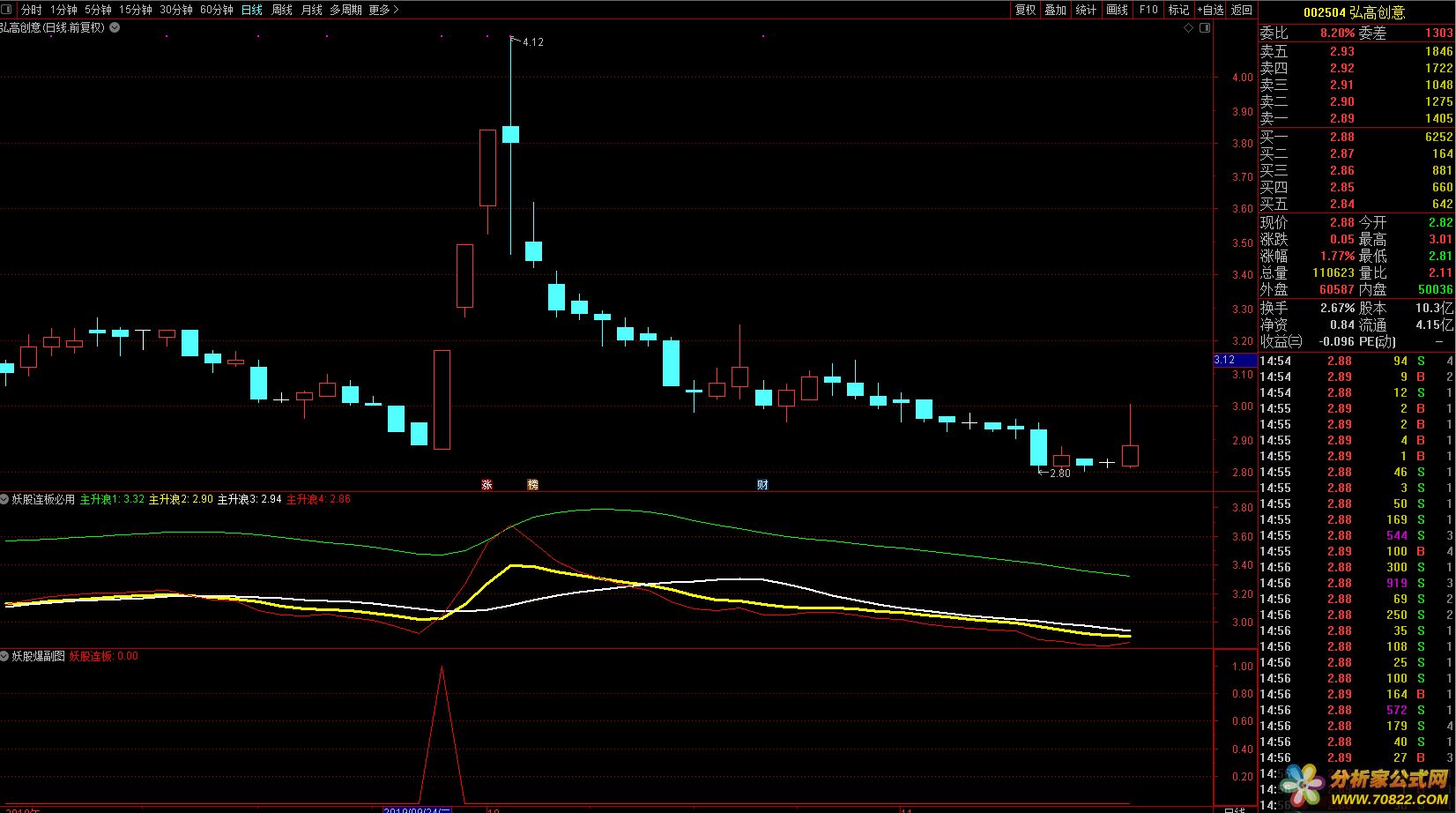
Task: Click the 榜 event marker on chart
Action: tap(532, 484)
